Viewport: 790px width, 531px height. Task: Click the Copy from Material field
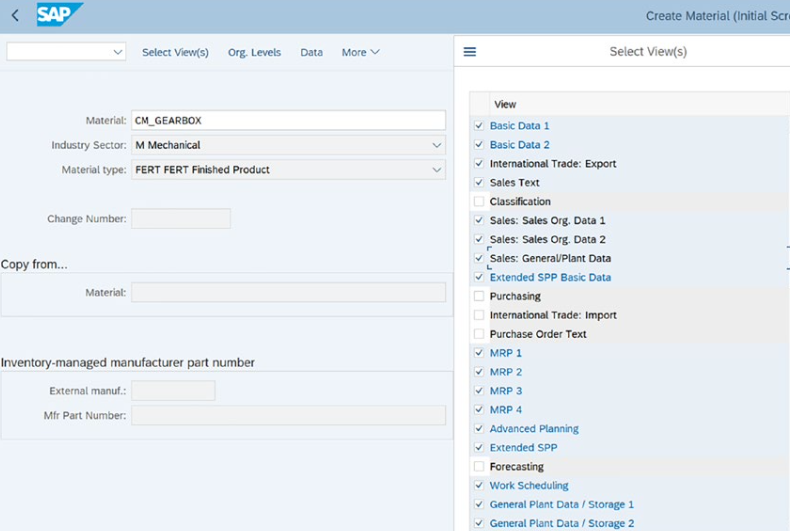pos(288,292)
